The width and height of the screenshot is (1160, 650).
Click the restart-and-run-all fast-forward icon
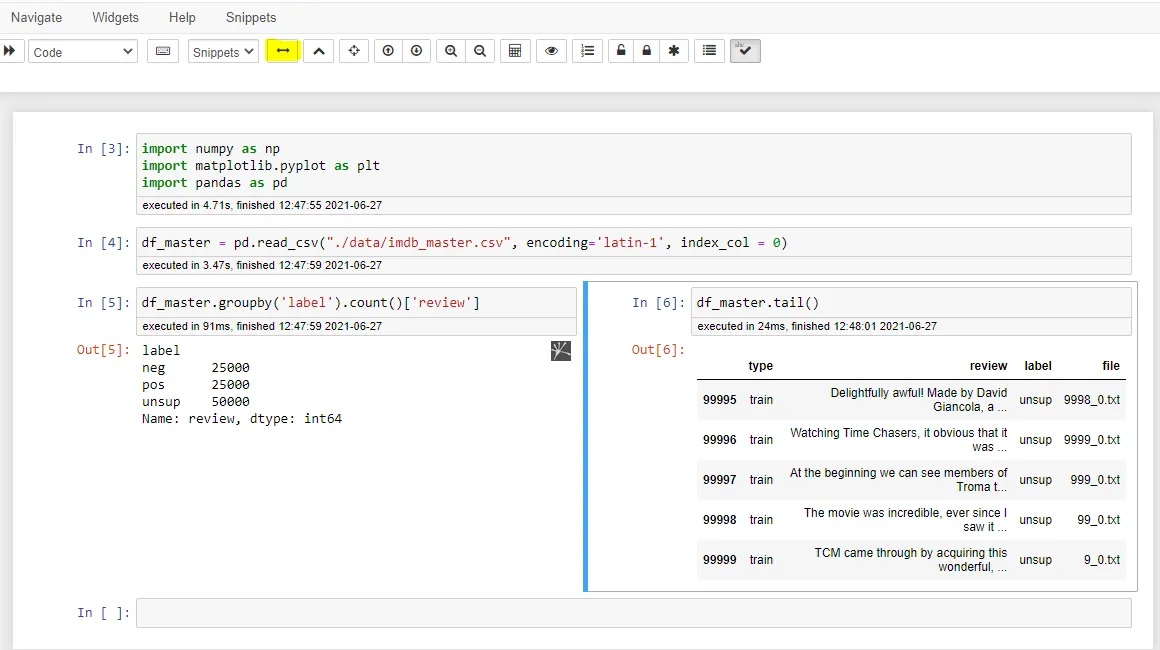click(10, 51)
